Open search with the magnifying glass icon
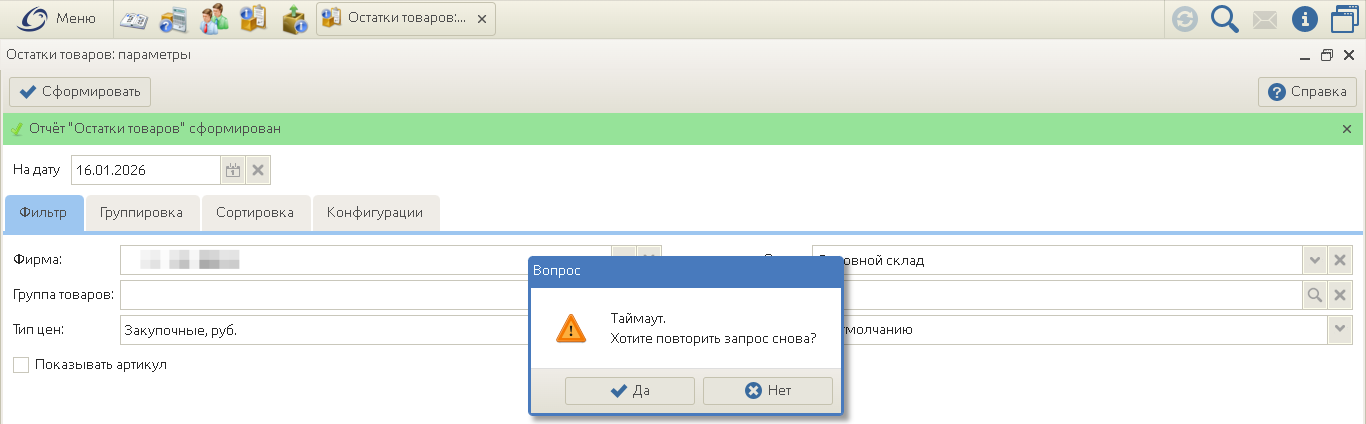 [1225, 19]
